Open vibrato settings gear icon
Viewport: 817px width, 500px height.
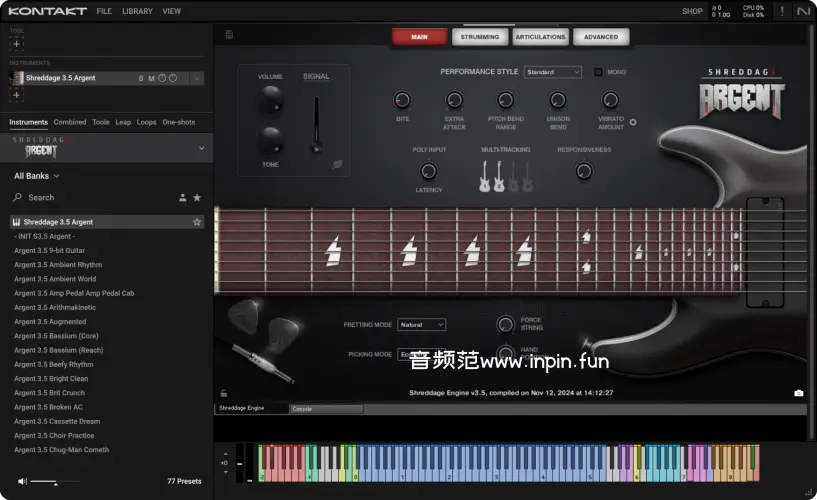coord(633,123)
